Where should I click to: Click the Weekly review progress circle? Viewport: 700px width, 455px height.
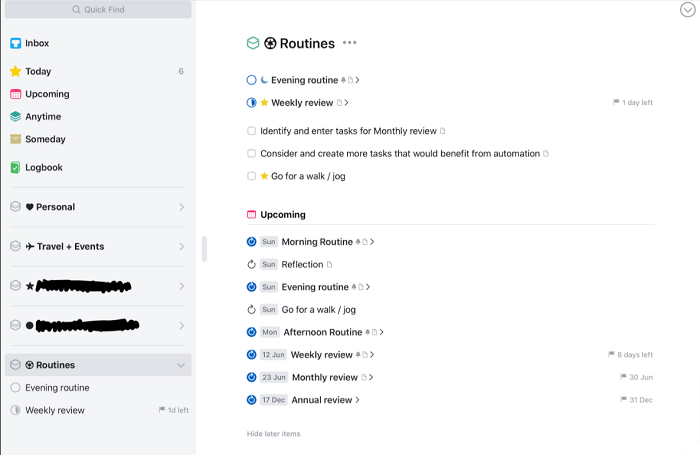click(x=251, y=103)
